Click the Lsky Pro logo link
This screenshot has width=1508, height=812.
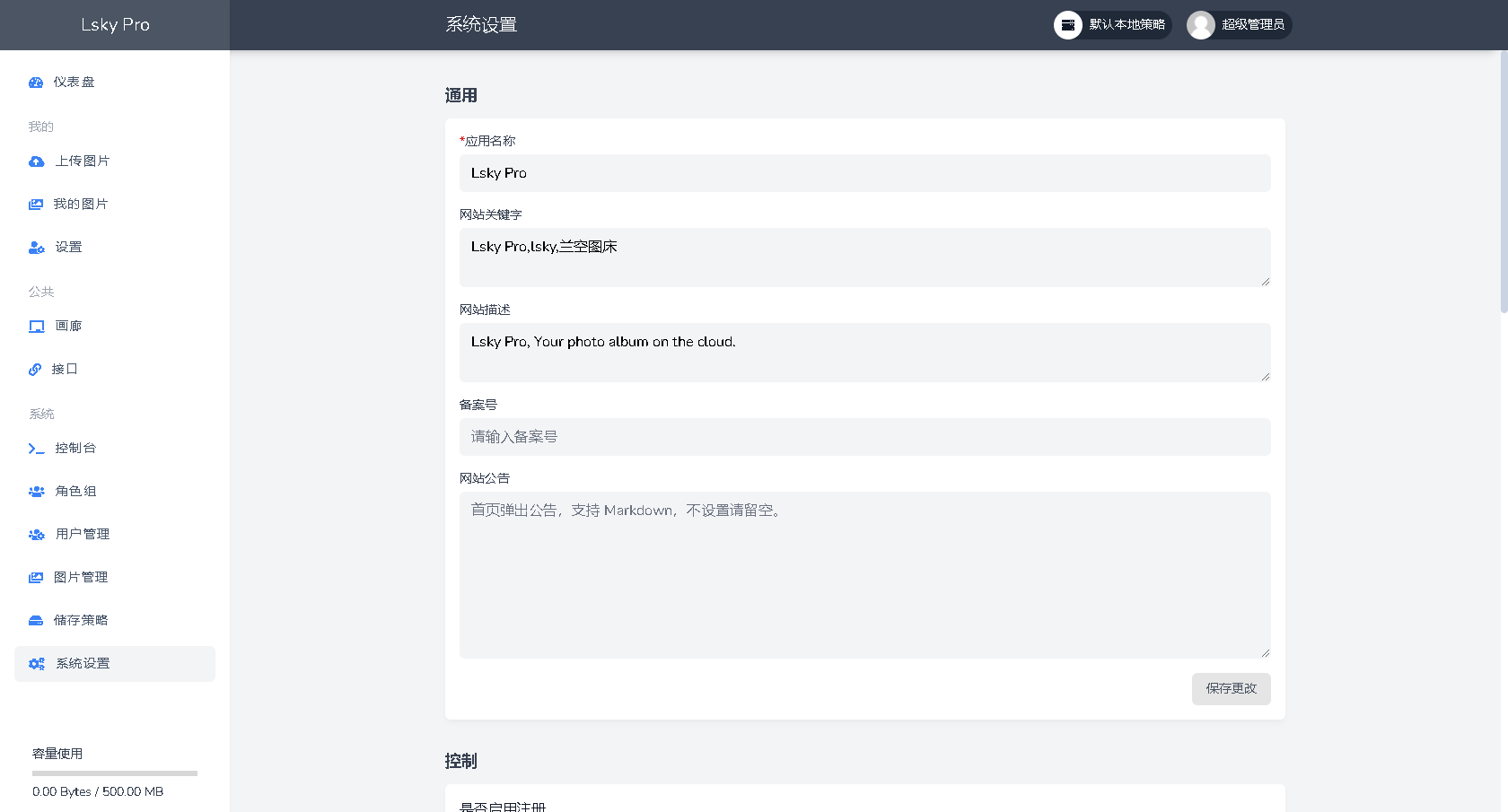[115, 25]
